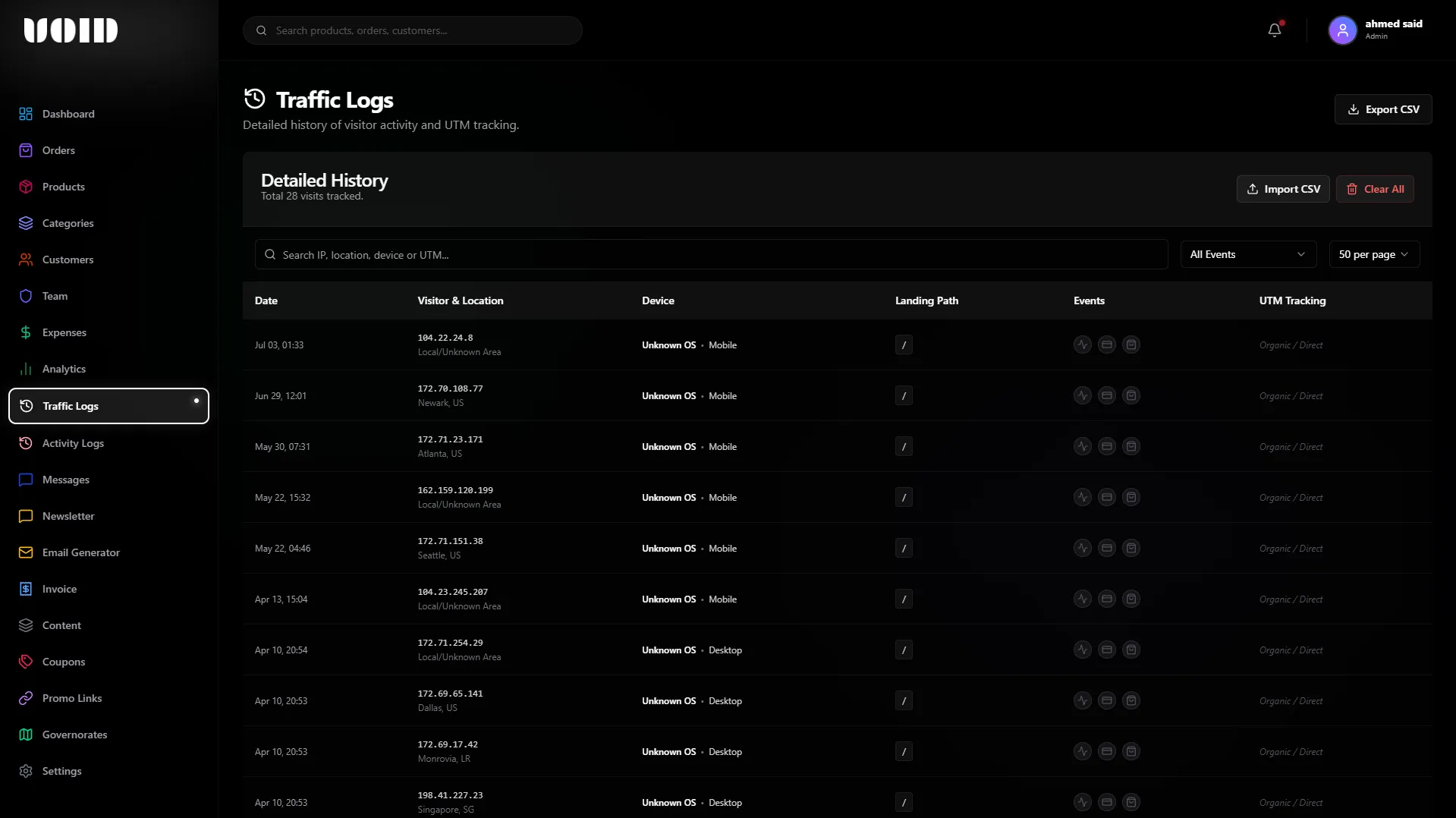Image resolution: width=1456 pixels, height=818 pixels.
Task: Click Seattle, US location text
Action: (x=439, y=555)
